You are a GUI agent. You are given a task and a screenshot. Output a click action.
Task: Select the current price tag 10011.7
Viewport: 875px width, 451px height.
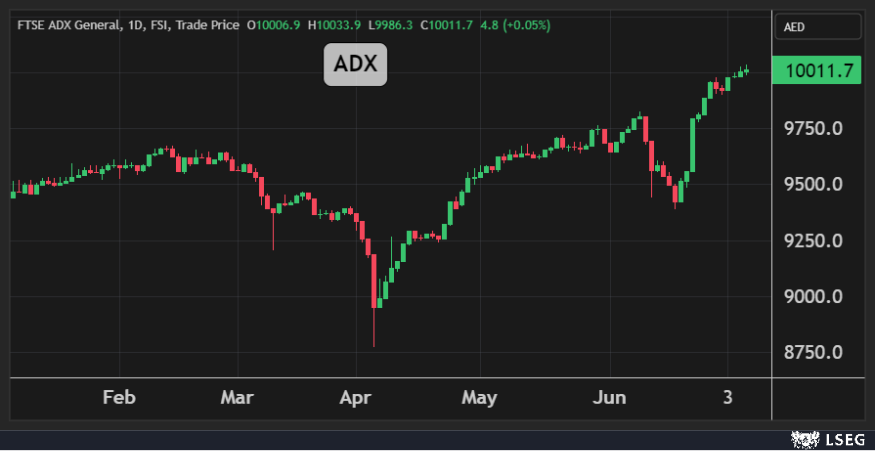tap(817, 71)
